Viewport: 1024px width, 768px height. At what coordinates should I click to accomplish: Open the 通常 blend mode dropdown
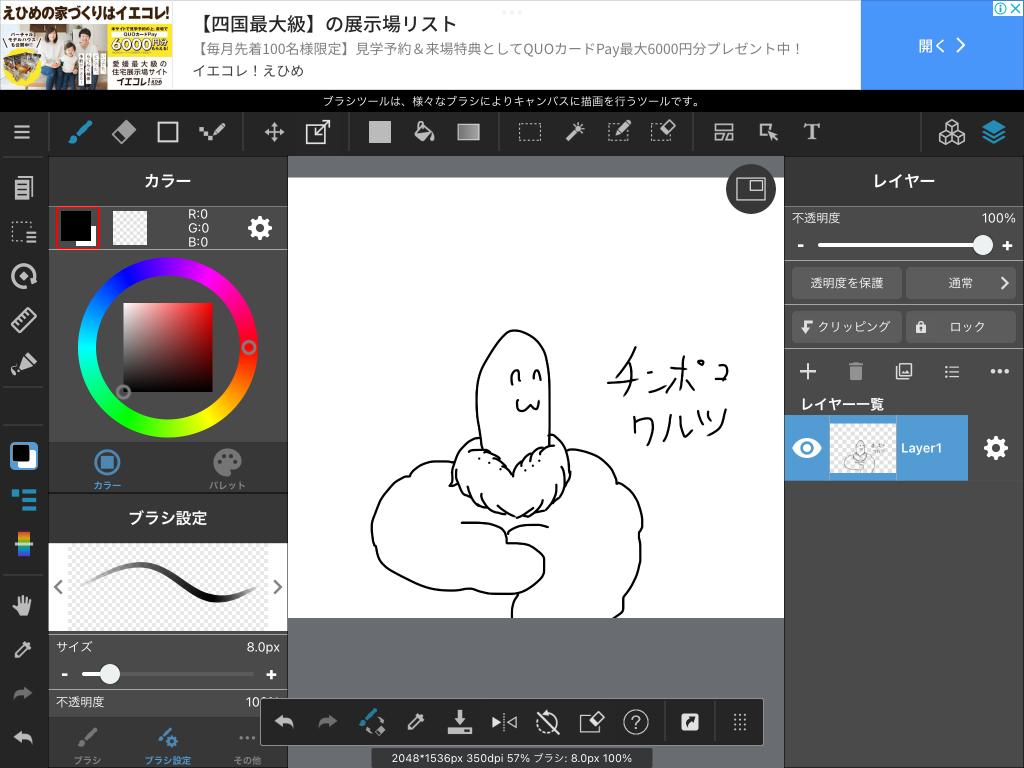(961, 283)
